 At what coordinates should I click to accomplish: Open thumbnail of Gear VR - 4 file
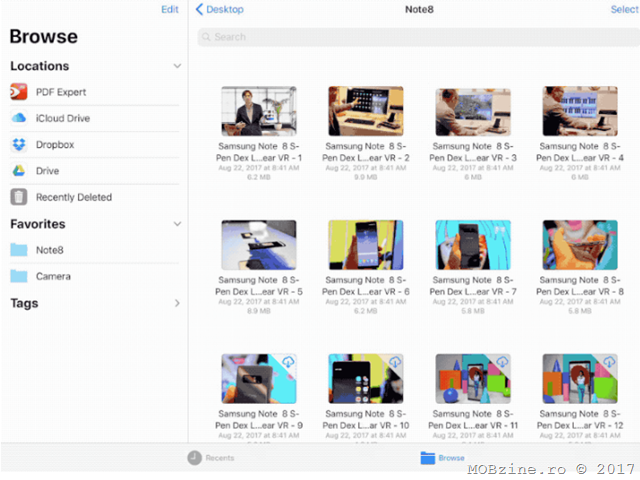tap(580, 111)
